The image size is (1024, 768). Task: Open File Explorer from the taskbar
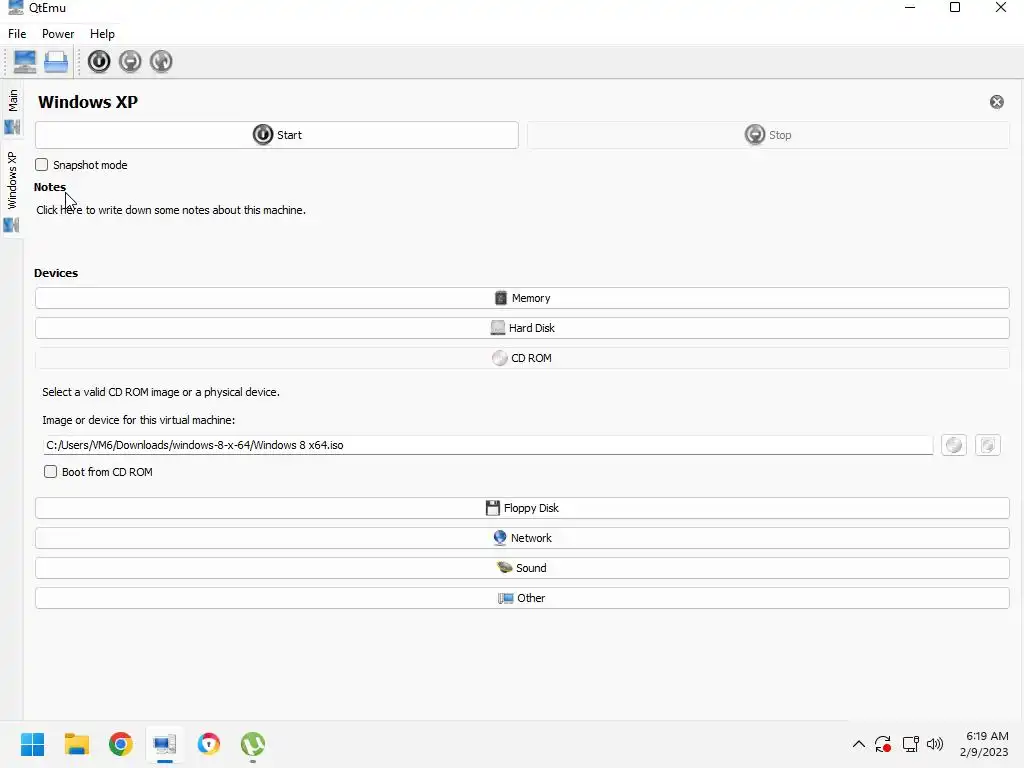click(x=76, y=744)
